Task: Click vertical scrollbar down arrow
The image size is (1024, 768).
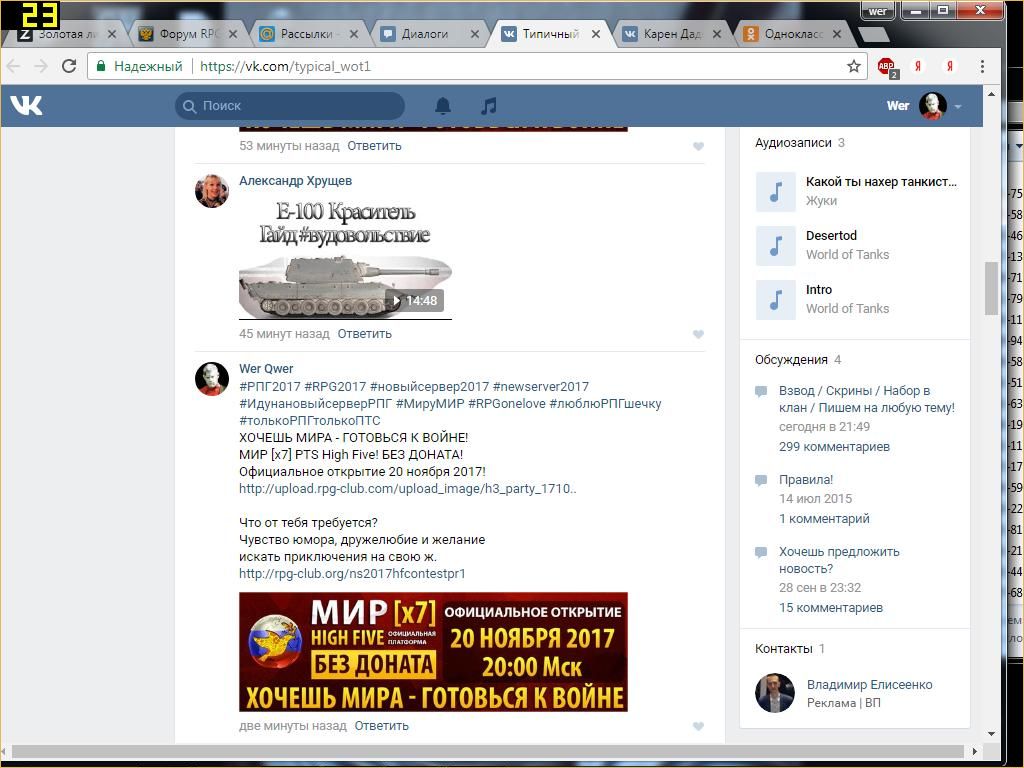Action: [x=991, y=734]
